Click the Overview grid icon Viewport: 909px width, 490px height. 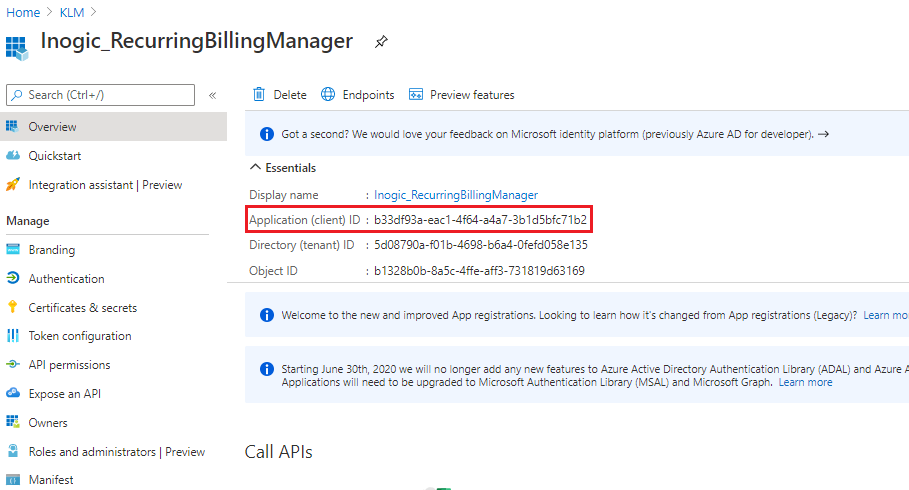(12, 126)
